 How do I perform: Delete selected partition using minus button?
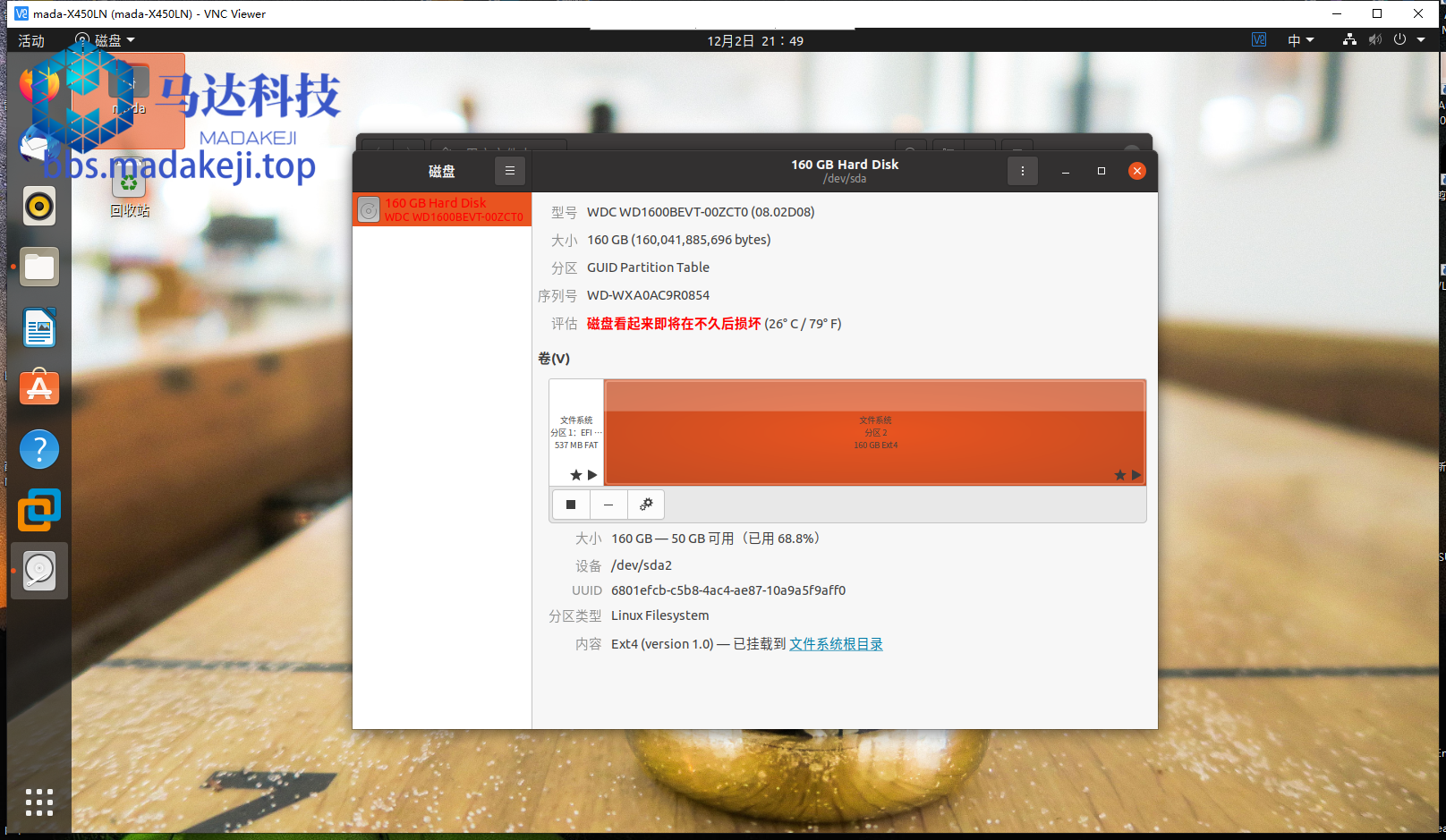(608, 505)
